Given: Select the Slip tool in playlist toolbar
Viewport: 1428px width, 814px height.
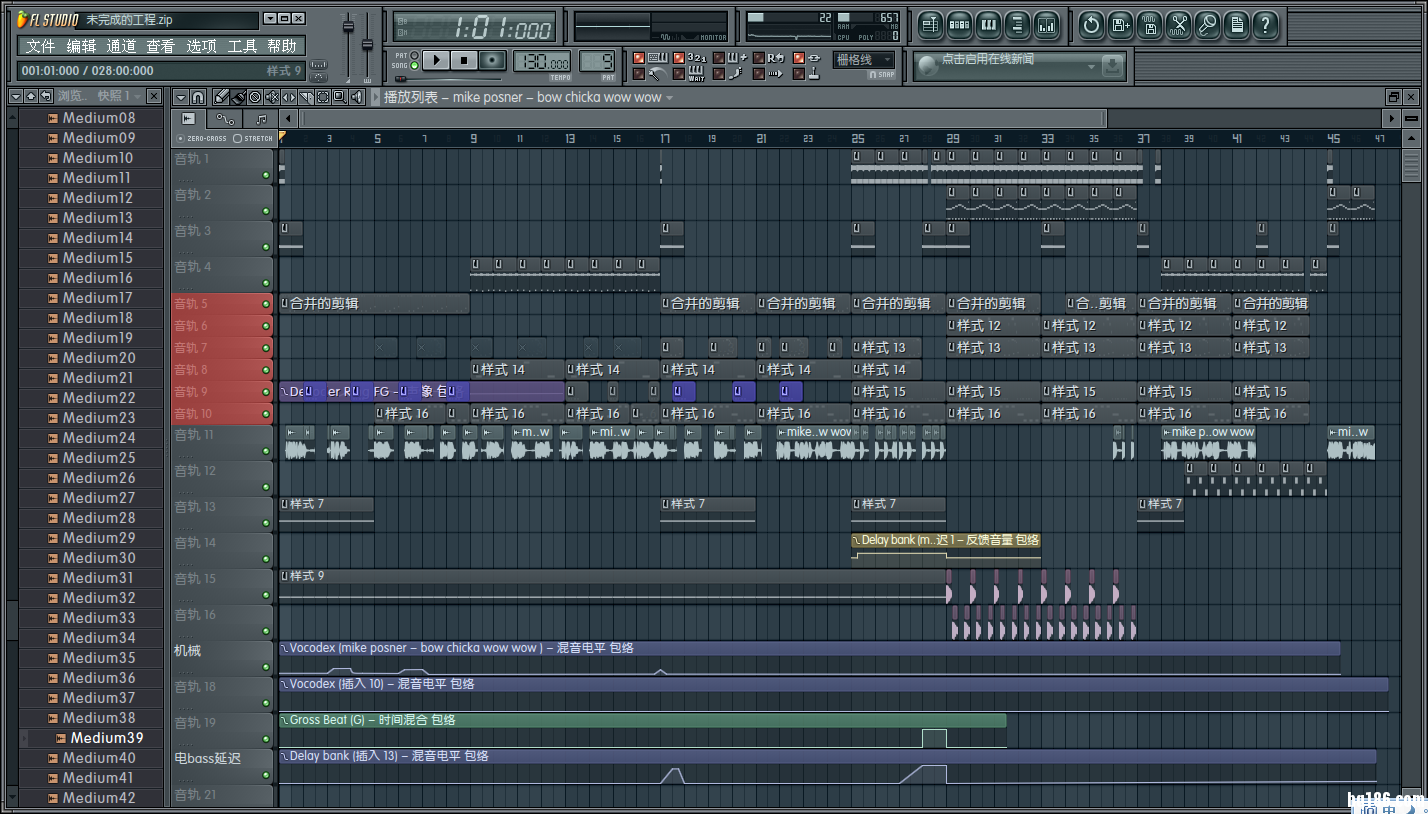Looking at the screenshot, I should (289, 96).
